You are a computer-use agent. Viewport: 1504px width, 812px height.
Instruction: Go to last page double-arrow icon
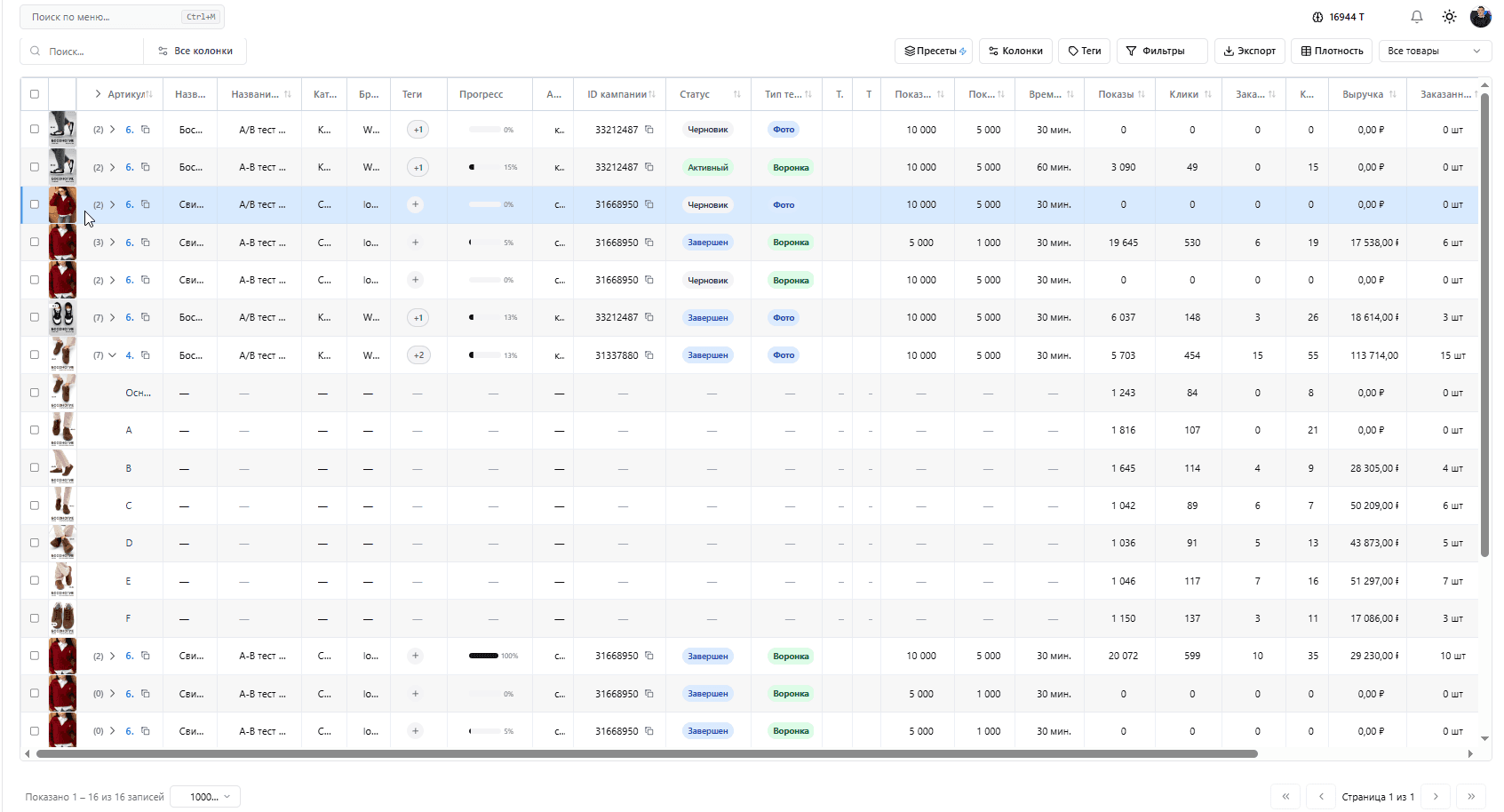1471,796
